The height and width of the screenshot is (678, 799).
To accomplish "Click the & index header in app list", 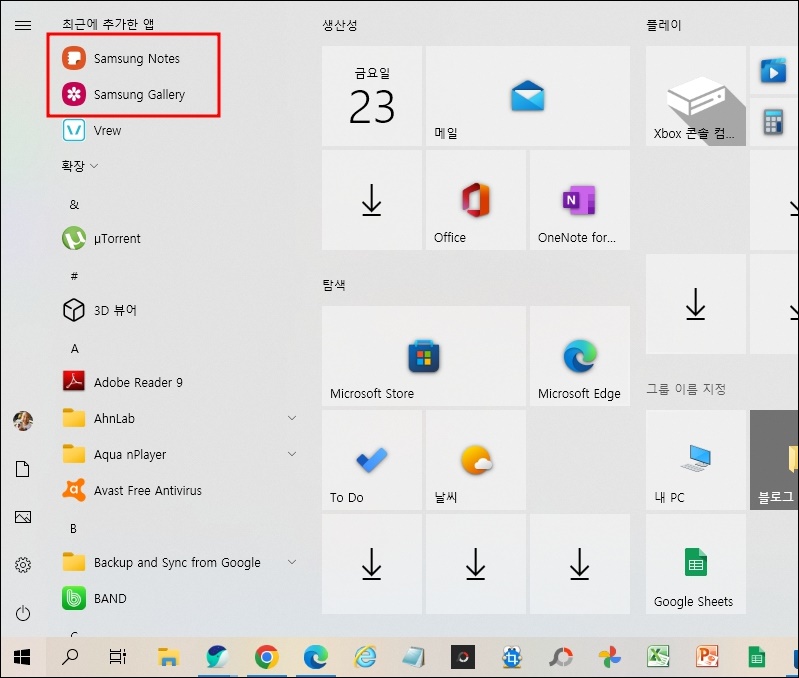I will pyautogui.click(x=74, y=204).
